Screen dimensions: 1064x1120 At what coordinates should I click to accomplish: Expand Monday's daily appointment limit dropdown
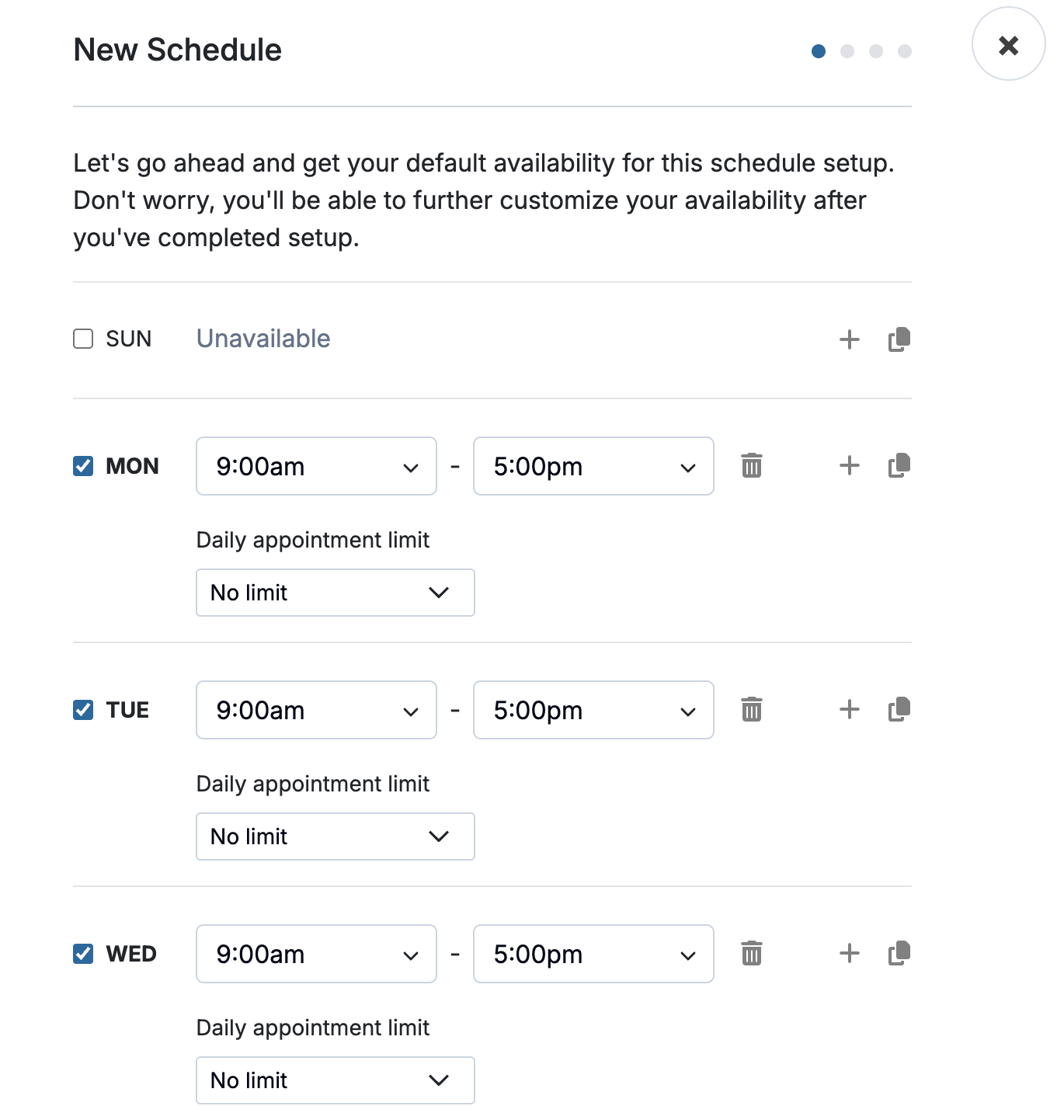pyautogui.click(x=335, y=593)
